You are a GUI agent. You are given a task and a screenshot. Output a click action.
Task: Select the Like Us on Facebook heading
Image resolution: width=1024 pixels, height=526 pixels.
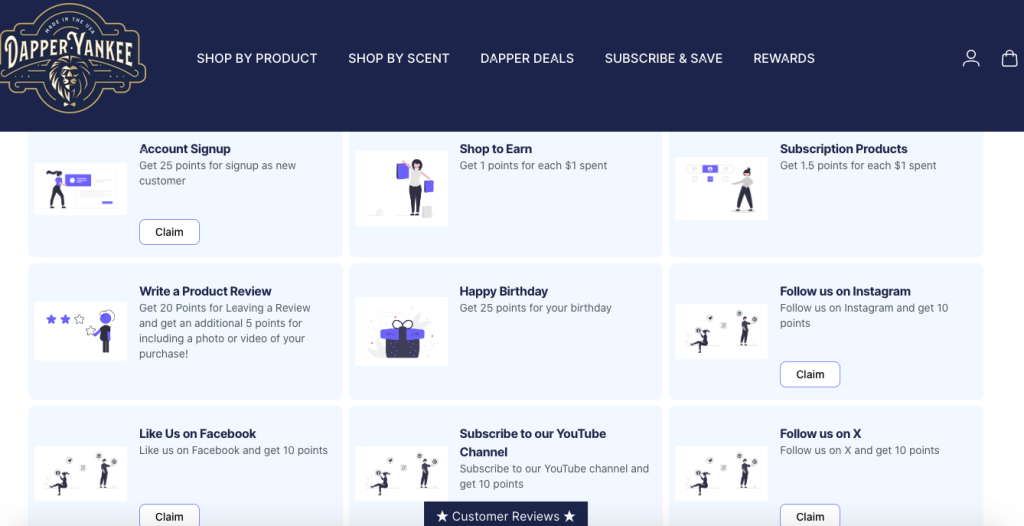(197, 434)
